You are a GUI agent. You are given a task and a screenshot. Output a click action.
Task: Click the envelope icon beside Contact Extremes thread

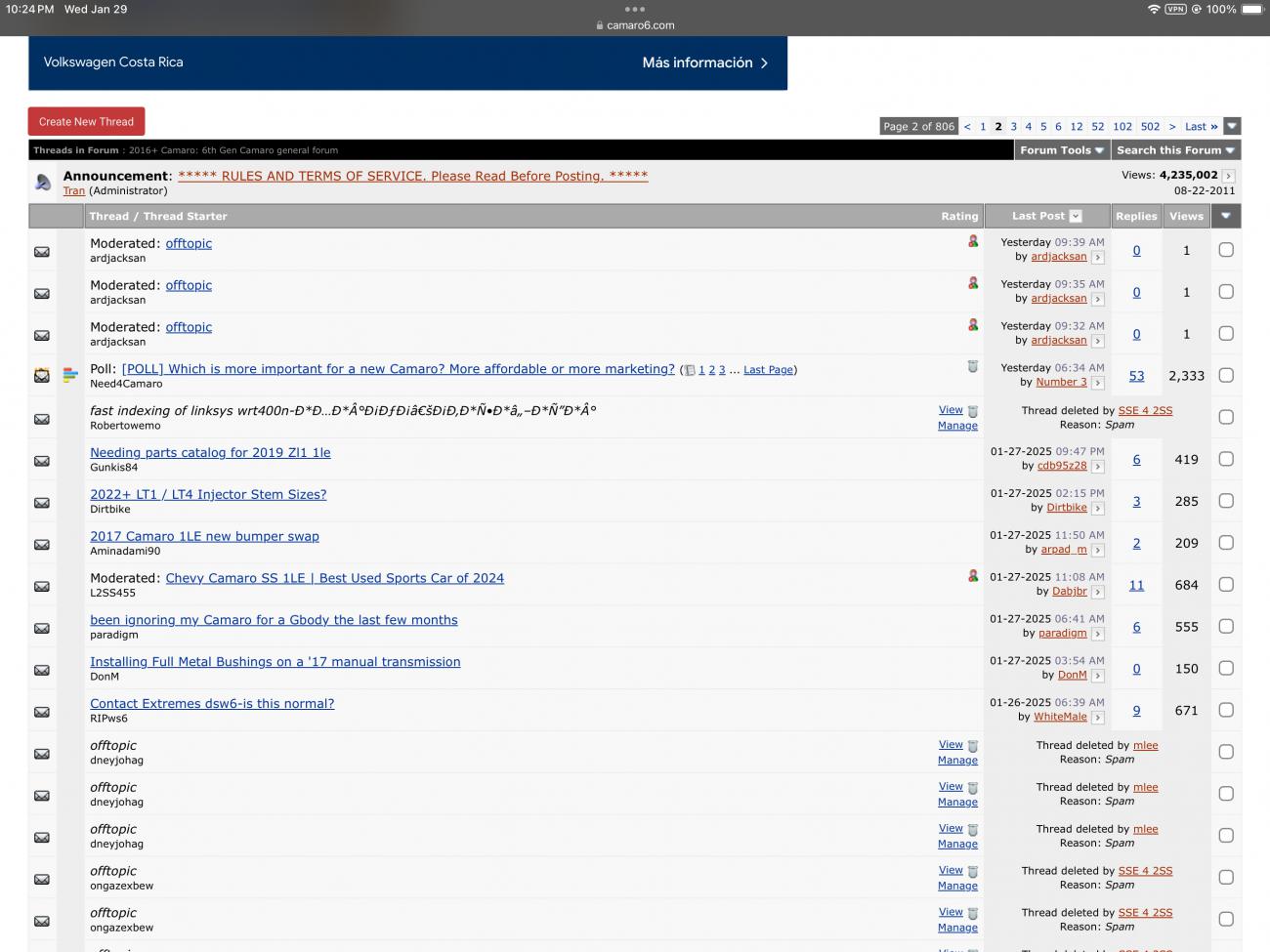(x=41, y=711)
